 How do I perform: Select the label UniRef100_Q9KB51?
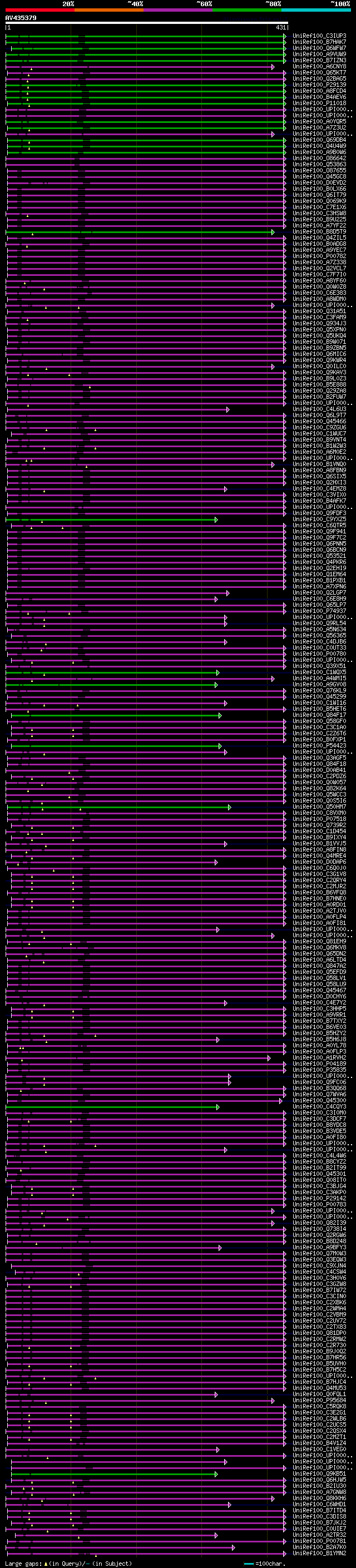click(x=319, y=1473)
